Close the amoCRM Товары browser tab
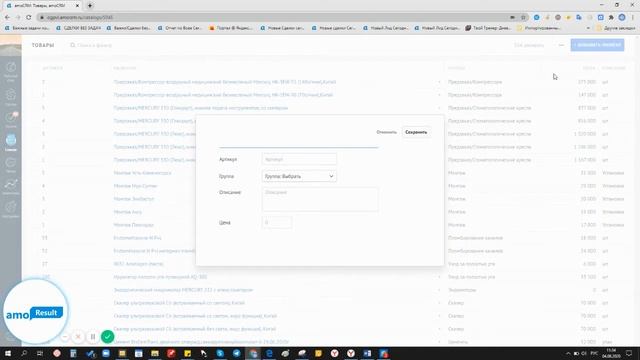 pyautogui.click(x=78, y=6)
